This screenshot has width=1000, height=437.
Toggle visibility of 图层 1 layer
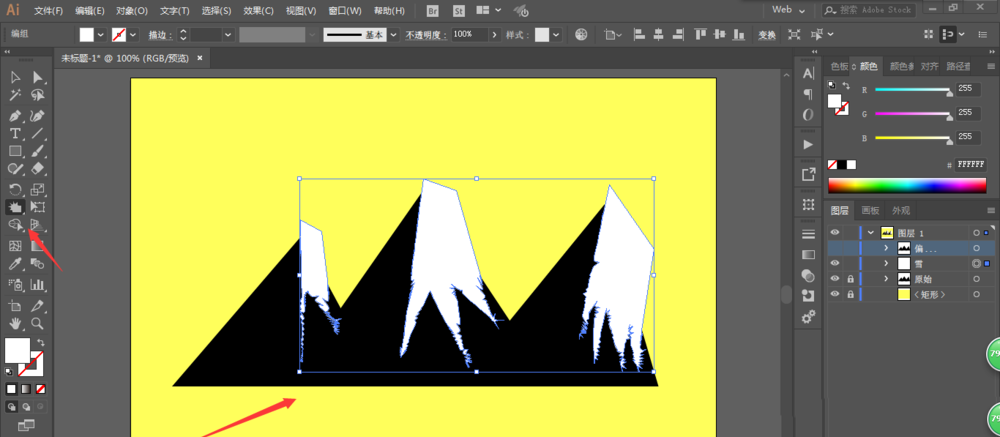[x=834, y=232]
